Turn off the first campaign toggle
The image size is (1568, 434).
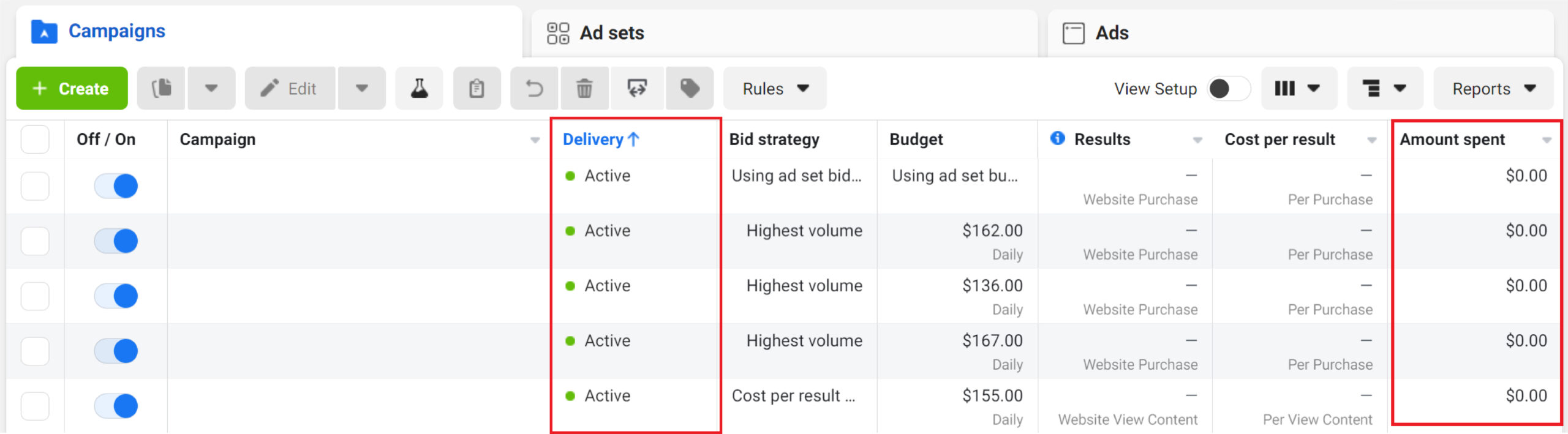pyautogui.click(x=116, y=186)
